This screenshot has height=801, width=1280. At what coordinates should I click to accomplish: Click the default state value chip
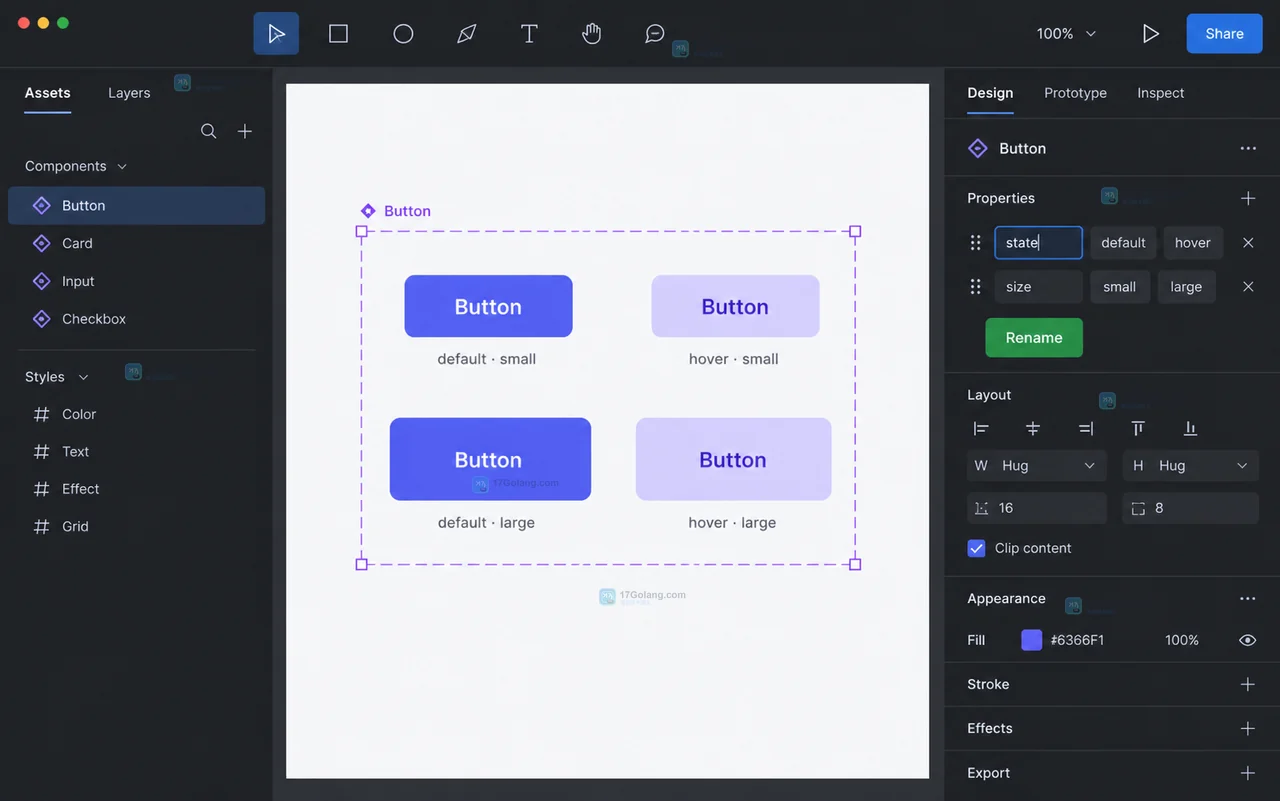point(1123,243)
